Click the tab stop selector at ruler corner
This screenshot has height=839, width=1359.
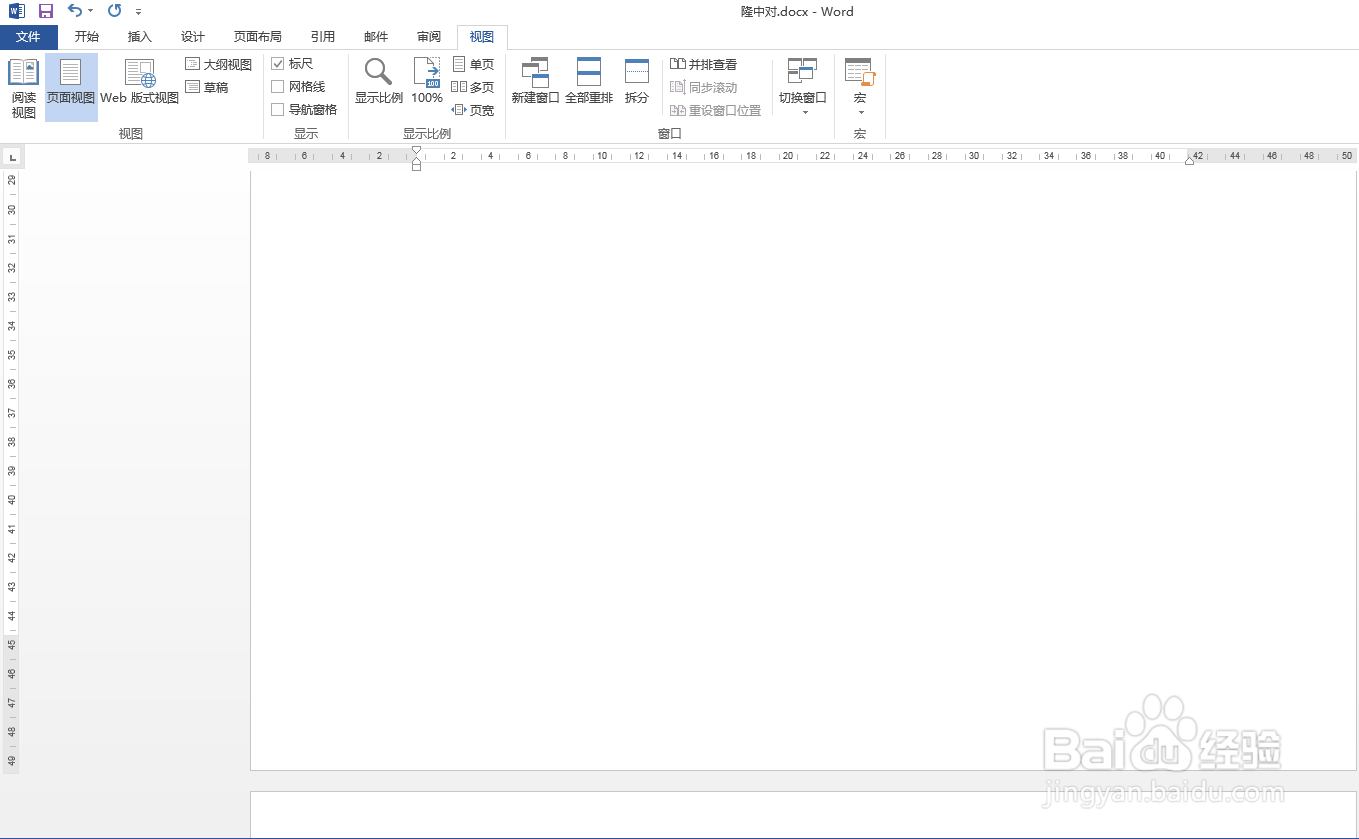[12, 157]
